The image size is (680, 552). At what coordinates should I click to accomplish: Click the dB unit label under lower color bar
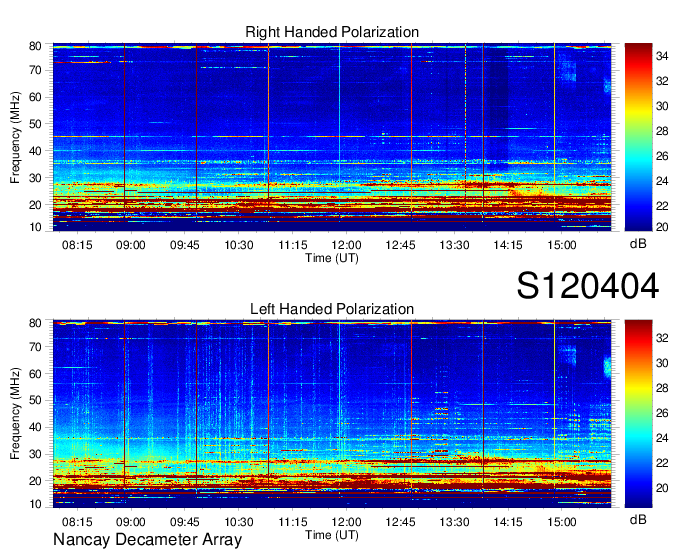(638, 519)
